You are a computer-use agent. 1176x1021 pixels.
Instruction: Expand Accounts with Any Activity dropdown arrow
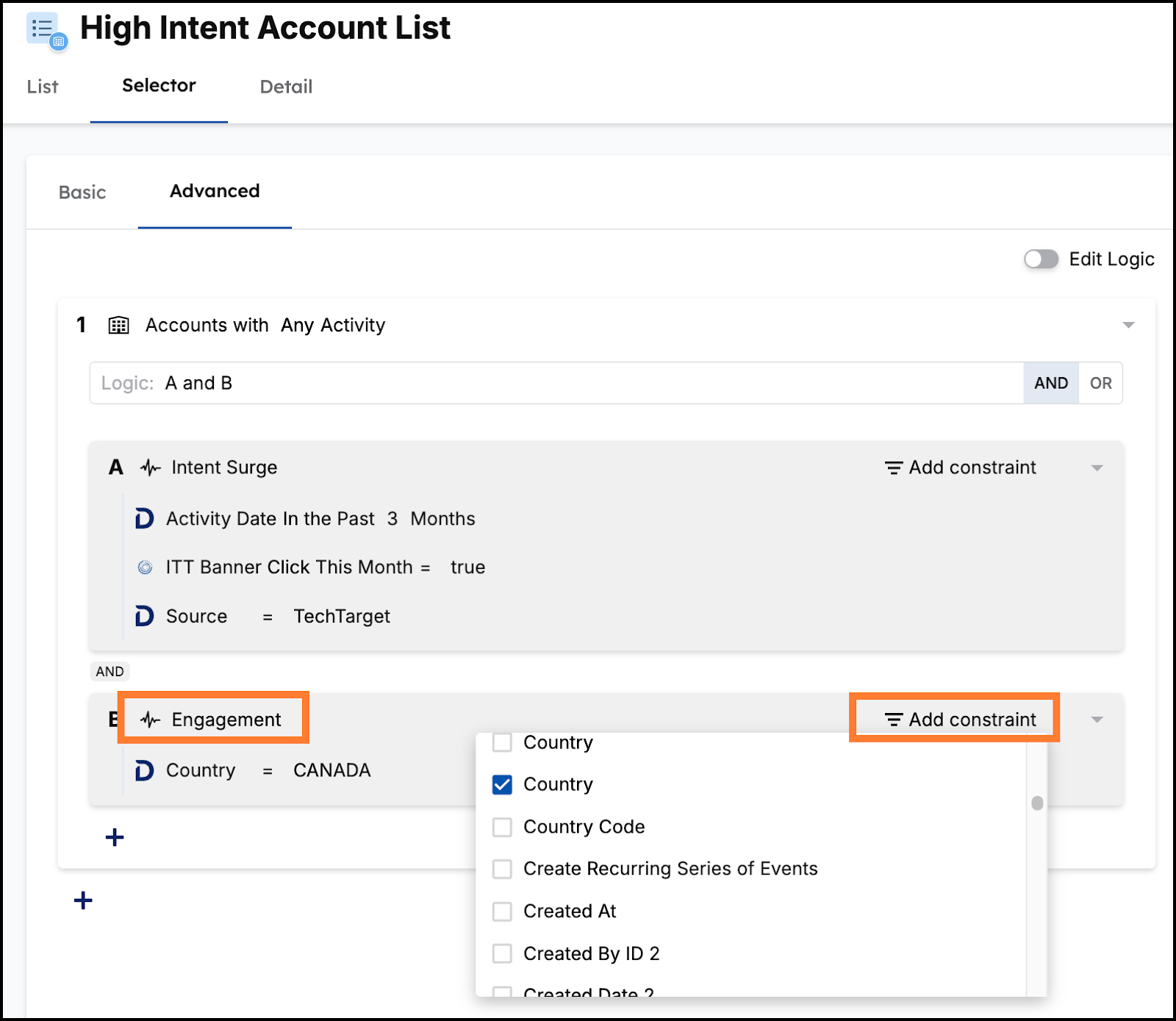coord(1128,325)
